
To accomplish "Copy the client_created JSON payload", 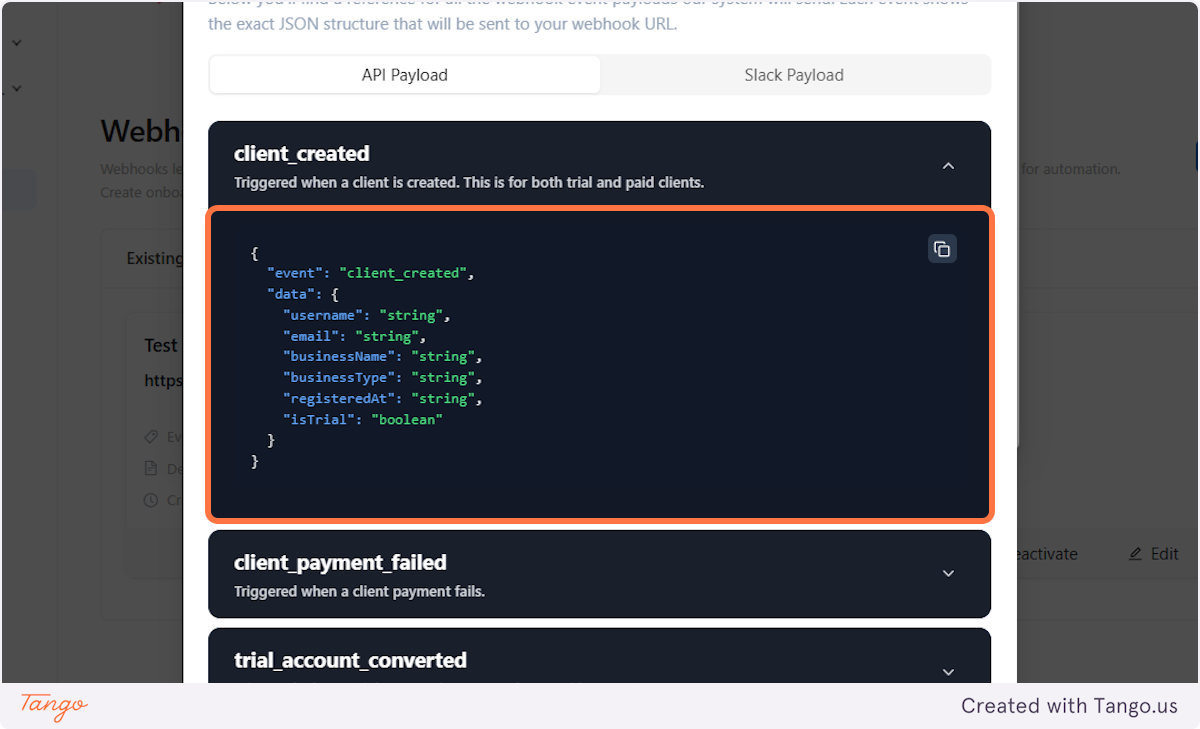I will coord(942,249).
